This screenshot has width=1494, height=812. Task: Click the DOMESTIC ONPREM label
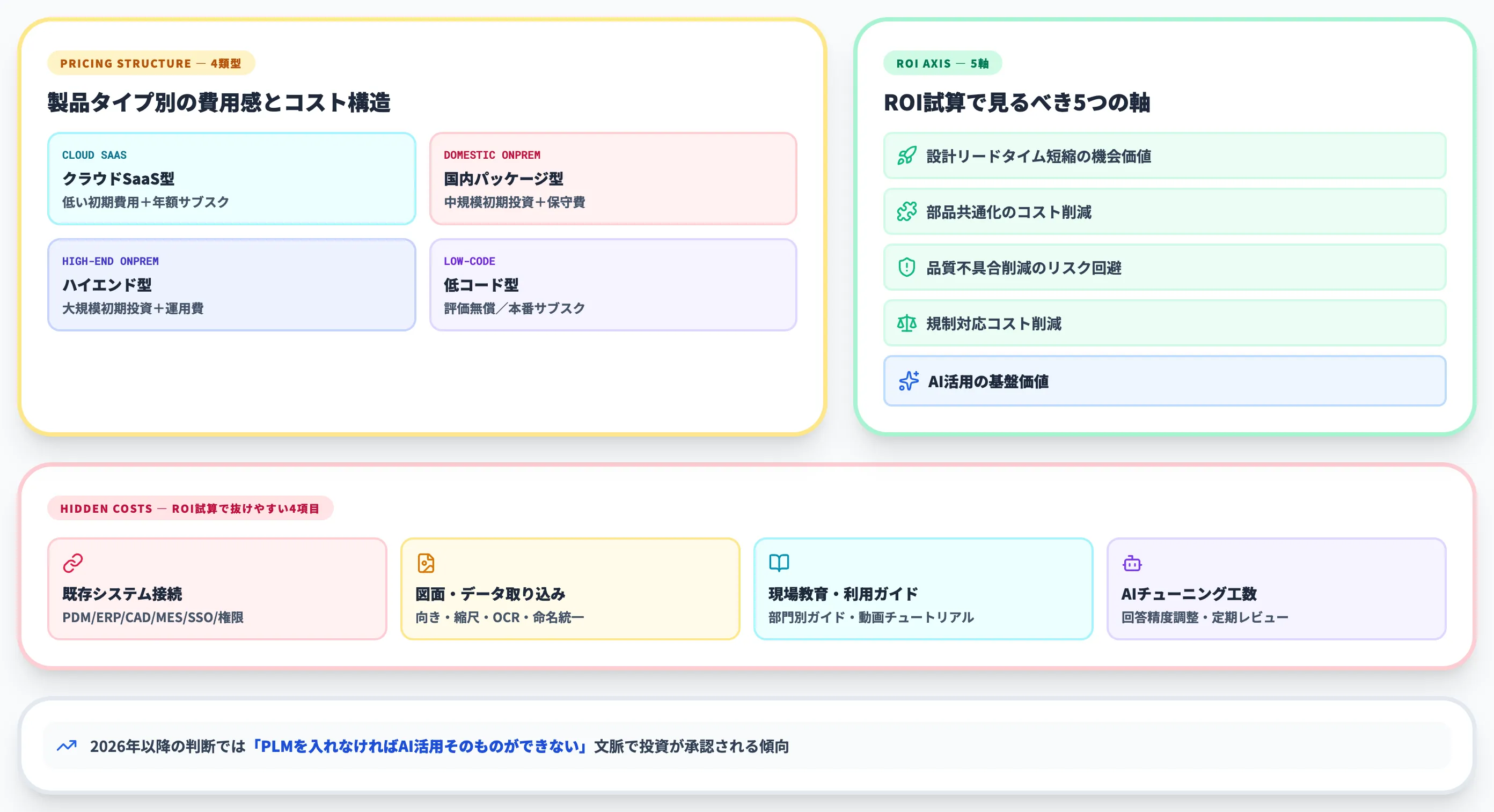492,155
